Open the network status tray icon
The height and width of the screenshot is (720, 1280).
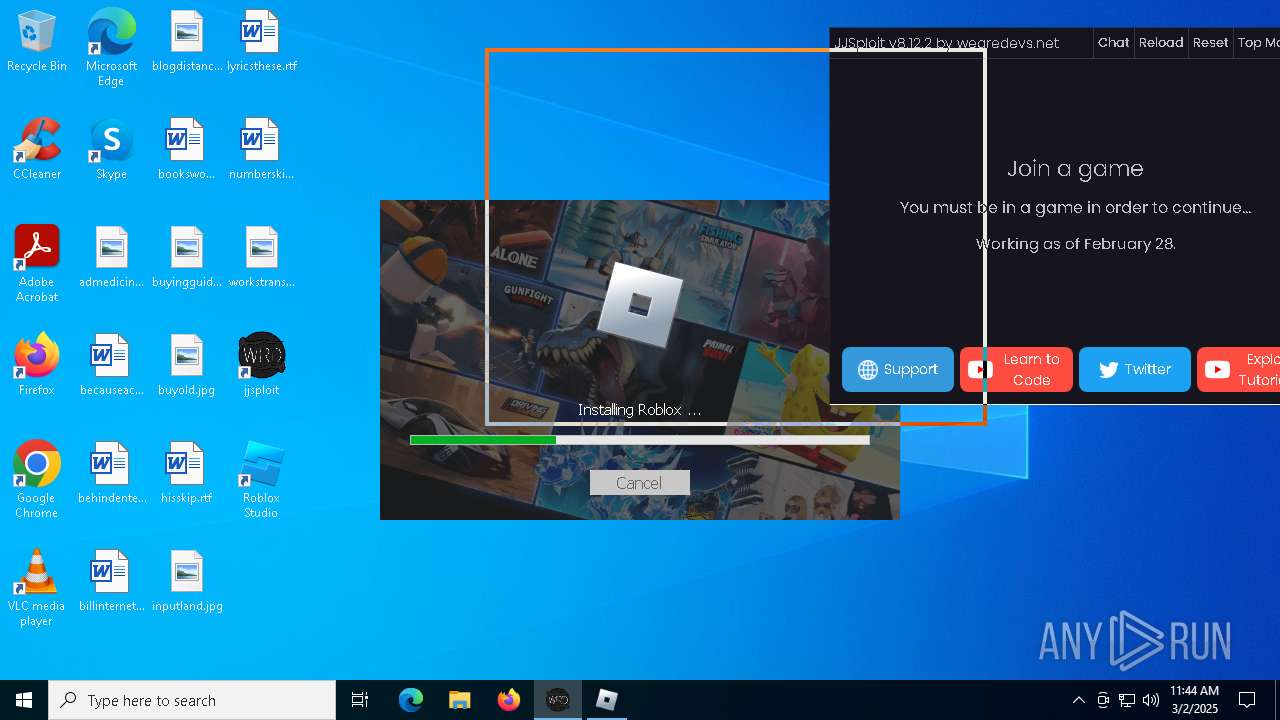[1127, 700]
